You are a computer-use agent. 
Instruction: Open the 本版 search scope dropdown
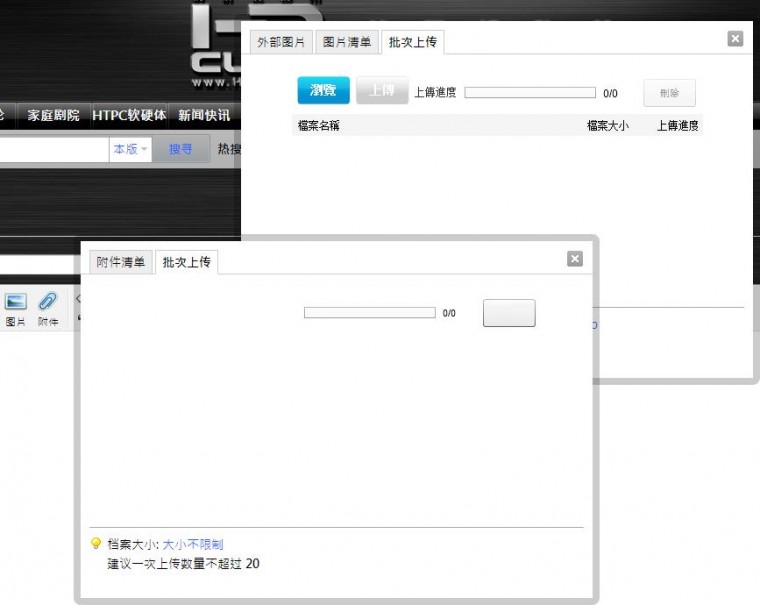click(x=130, y=149)
